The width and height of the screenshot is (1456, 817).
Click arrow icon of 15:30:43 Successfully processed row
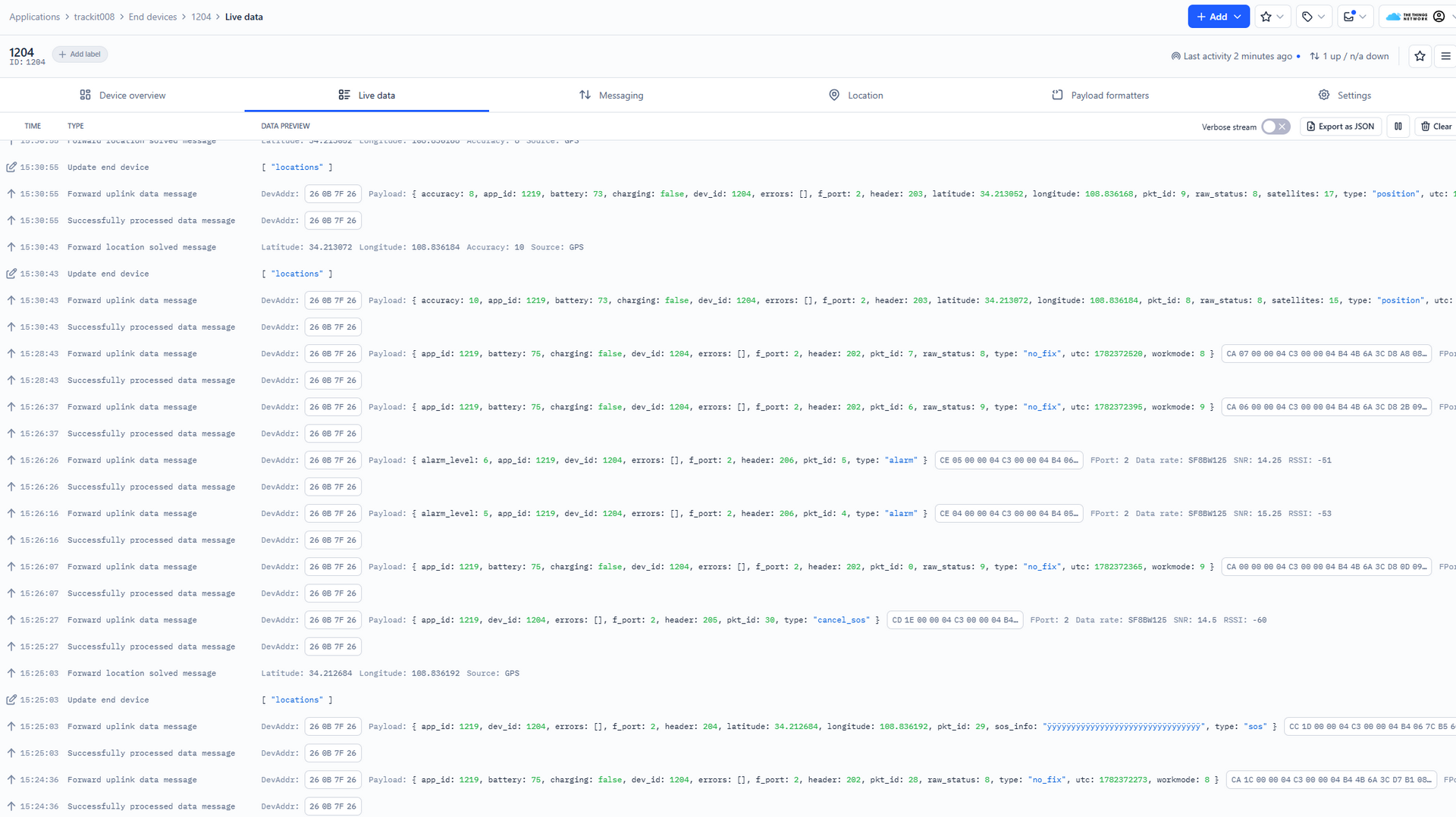pyautogui.click(x=11, y=327)
